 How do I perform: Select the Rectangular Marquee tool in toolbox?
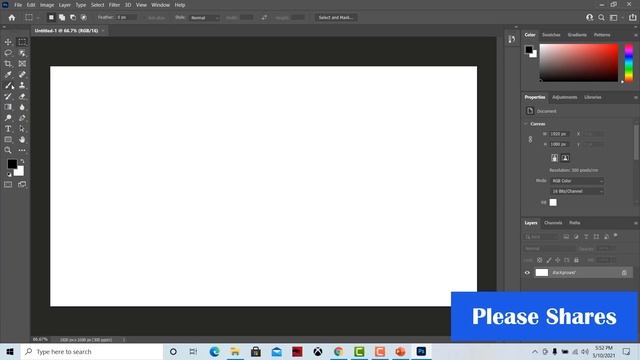pyautogui.click(x=22, y=42)
